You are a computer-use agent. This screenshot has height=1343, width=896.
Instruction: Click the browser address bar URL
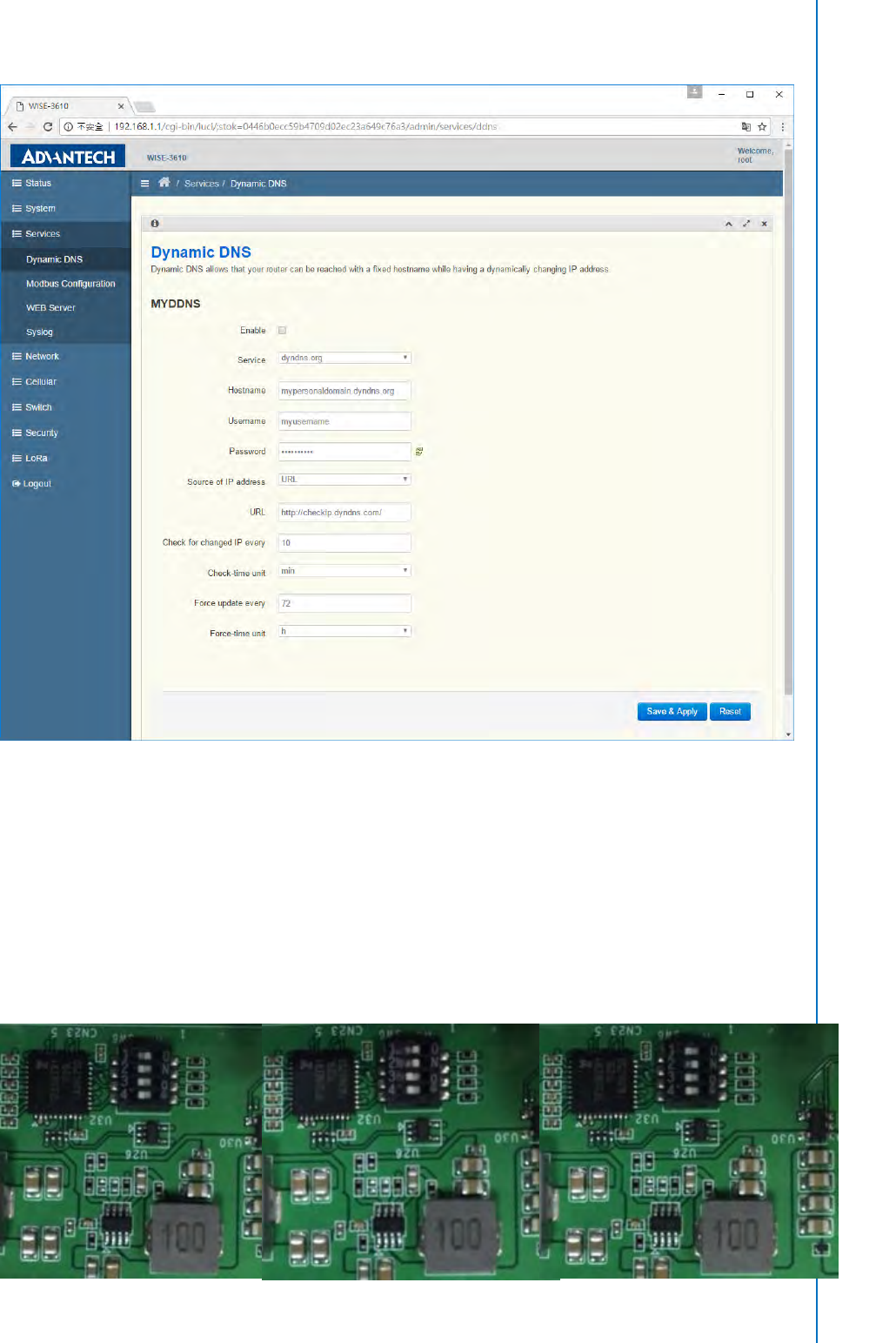(305, 126)
